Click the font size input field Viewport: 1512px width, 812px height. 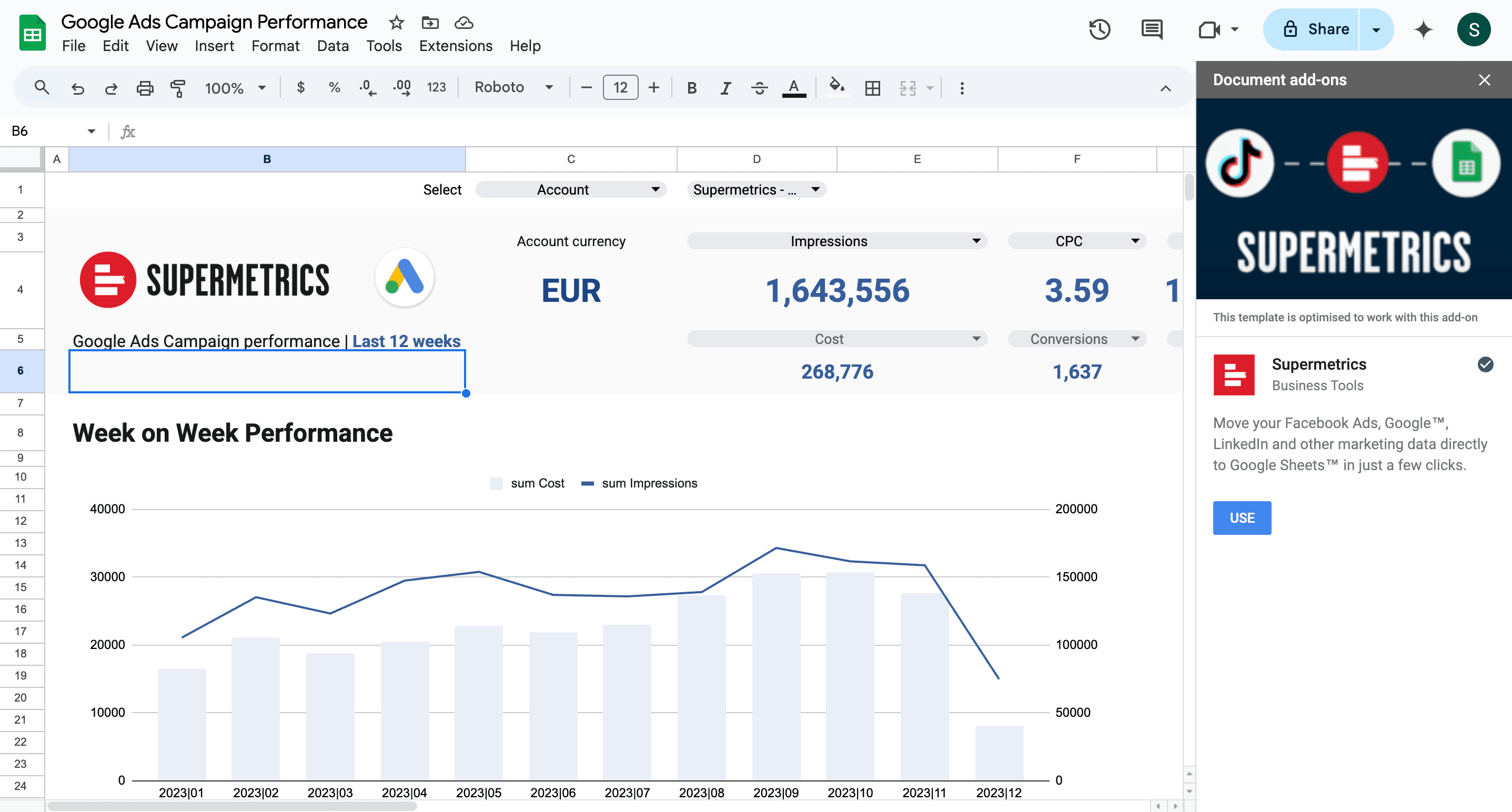(620, 87)
